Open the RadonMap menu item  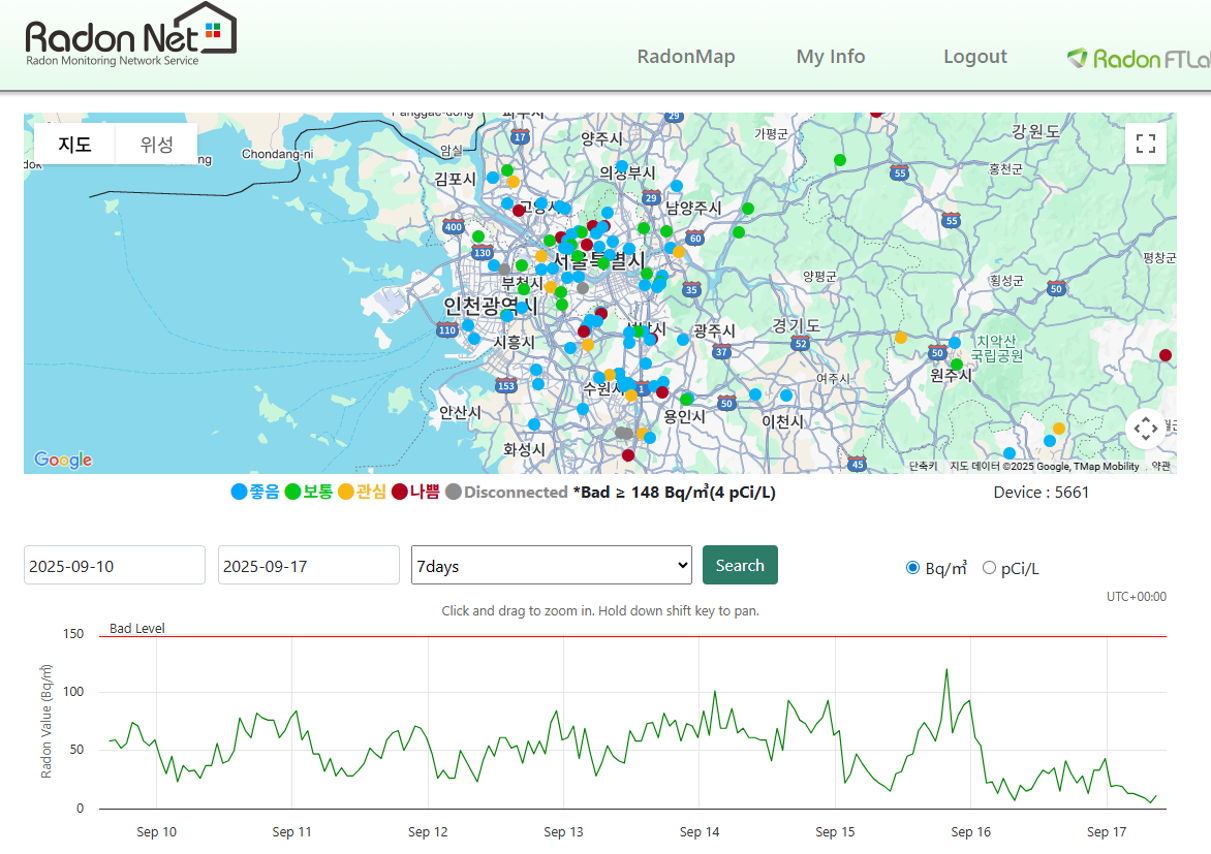(x=686, y=57)
